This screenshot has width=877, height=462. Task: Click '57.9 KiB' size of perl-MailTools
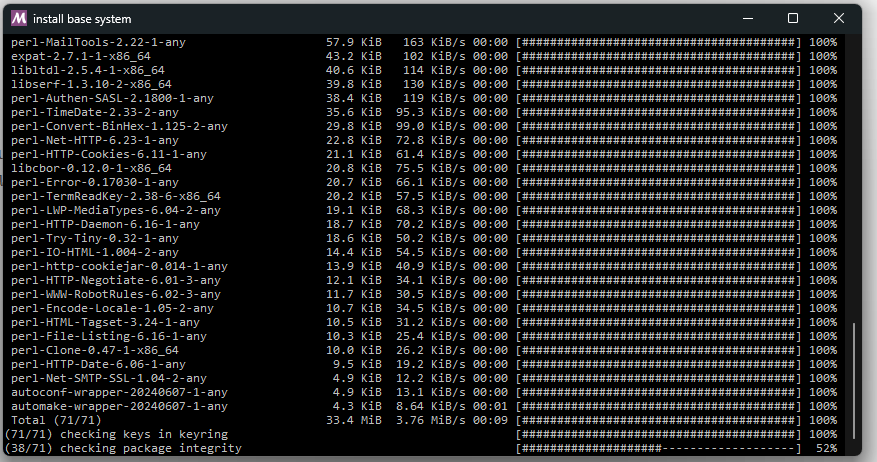(353, 43)
